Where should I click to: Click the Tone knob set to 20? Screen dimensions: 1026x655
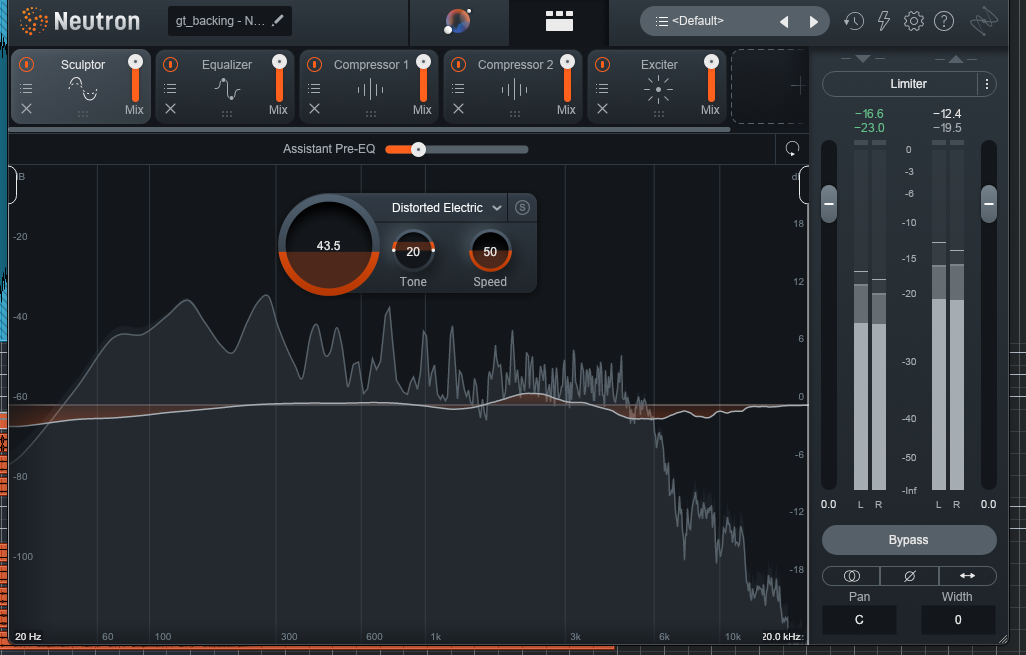tap(413, 251)
